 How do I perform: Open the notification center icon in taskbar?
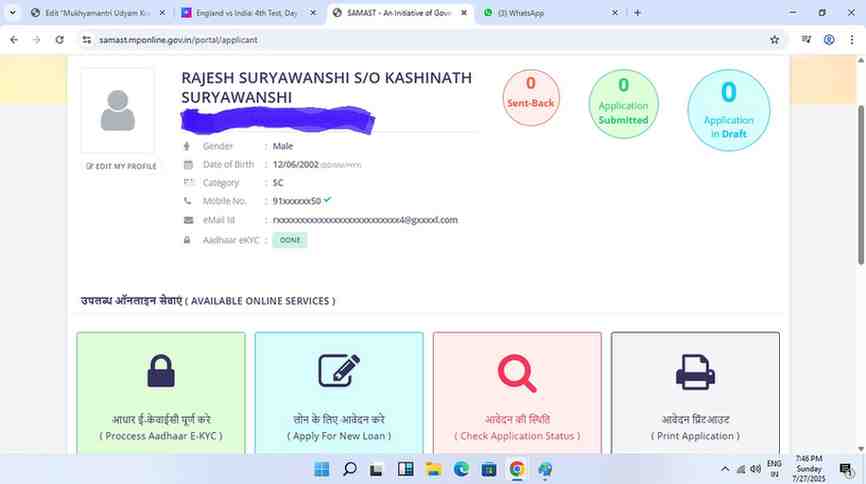(x=846, y=470)
